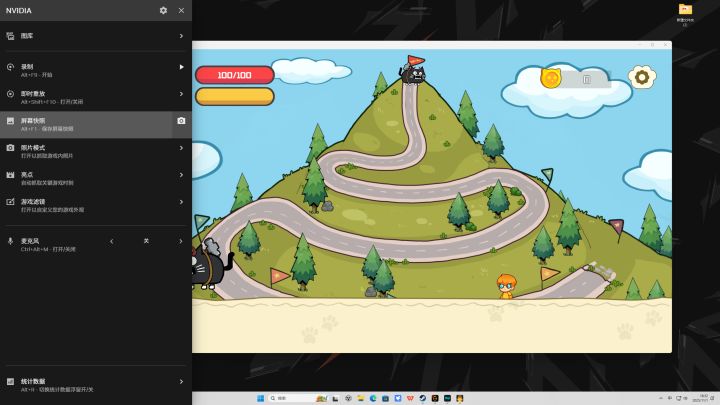Open the 游戏滤镜 game filter row
This screenshot has width=720, height=405.
96,205
